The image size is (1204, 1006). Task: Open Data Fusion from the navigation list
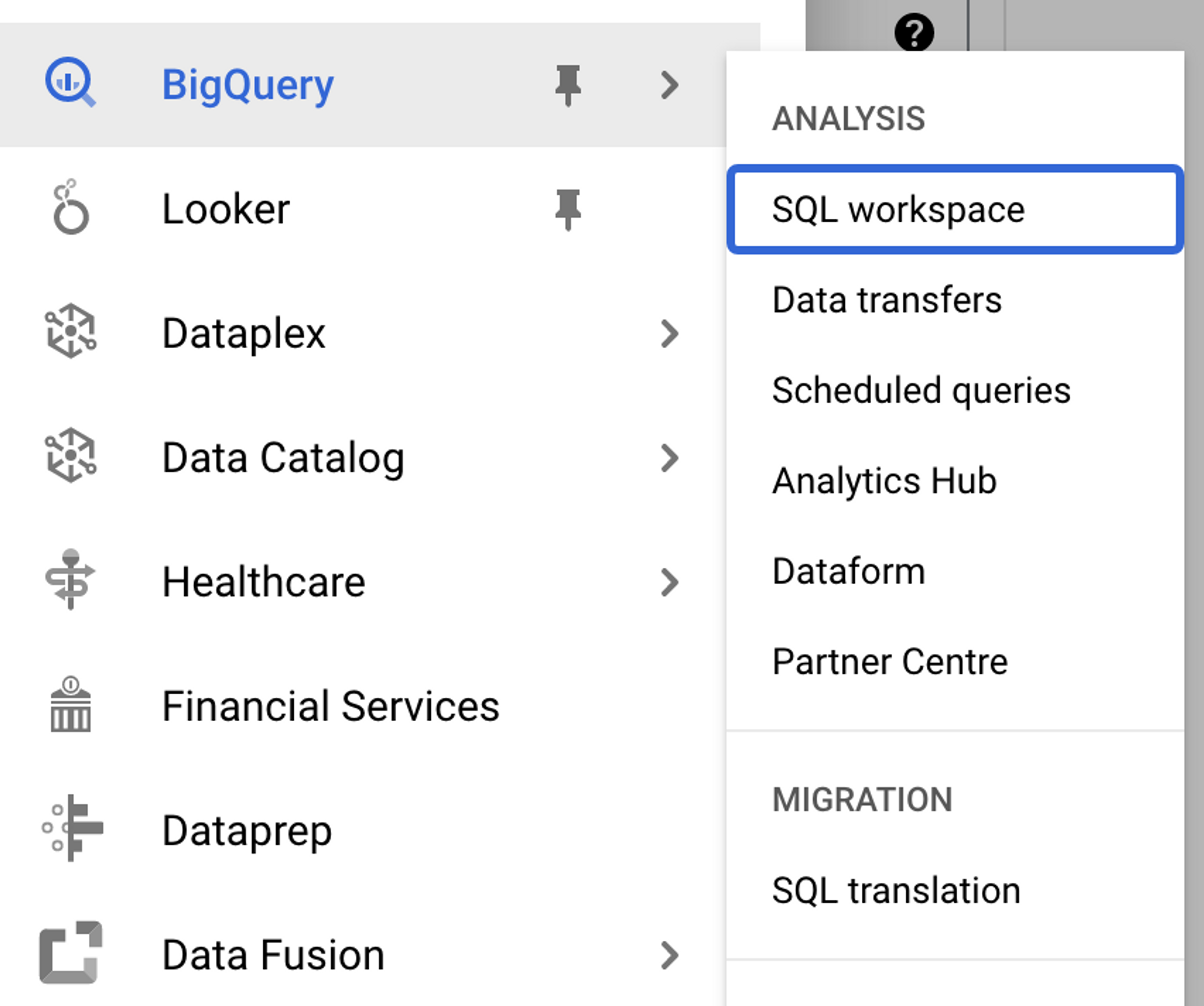pyautogui.click(x=273, y=956)
